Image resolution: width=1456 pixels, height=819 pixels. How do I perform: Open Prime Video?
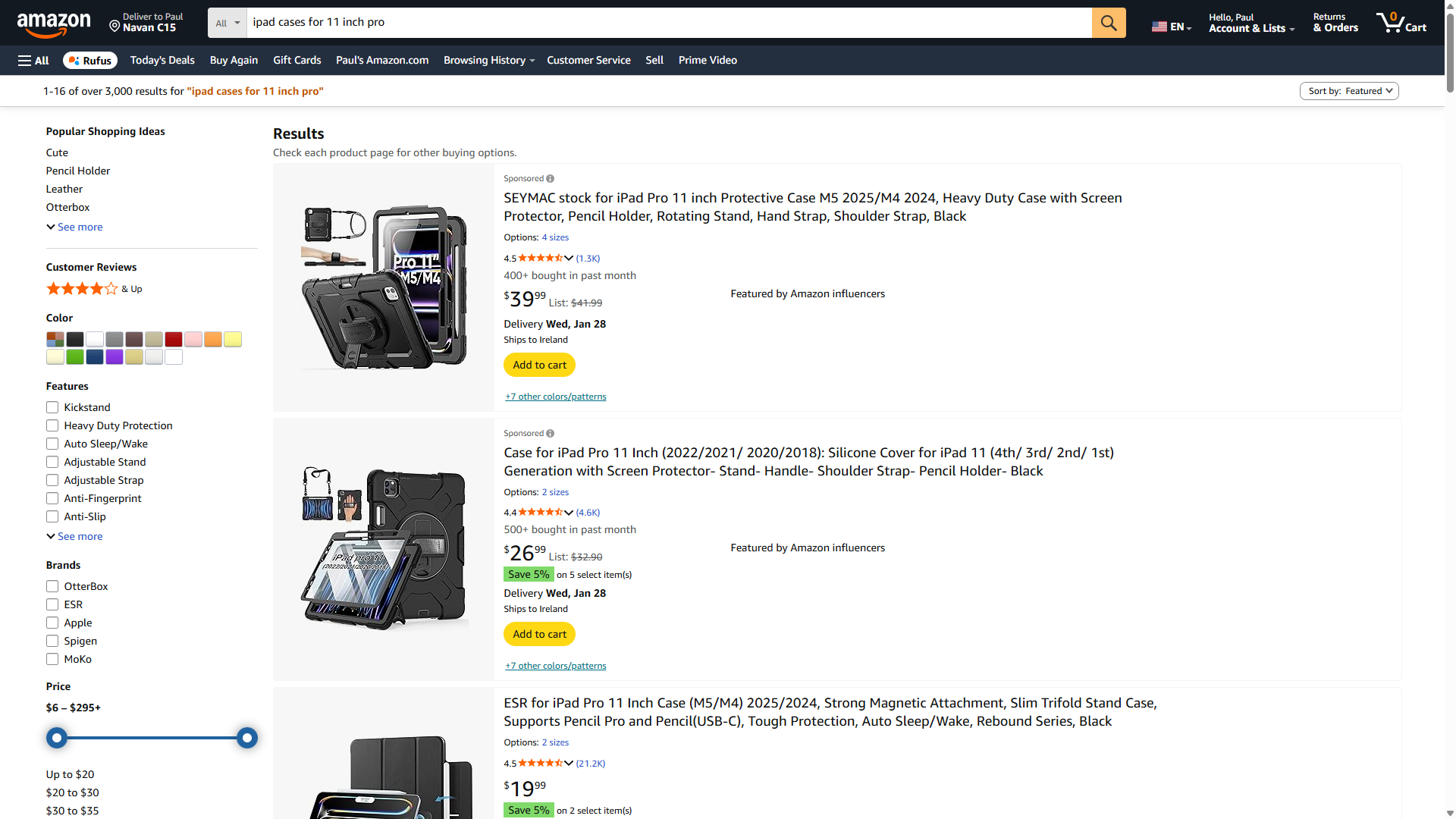pyautogui.click(x=708, y=61)
